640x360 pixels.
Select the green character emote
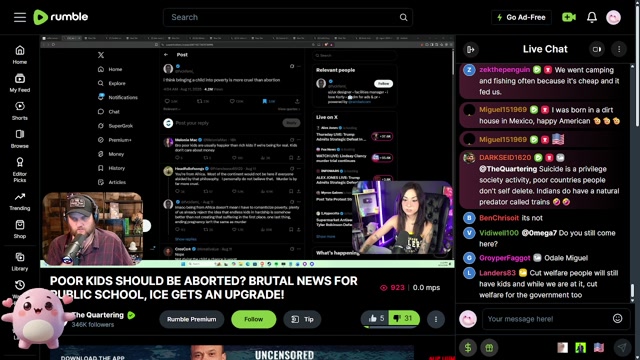(580, 348)
